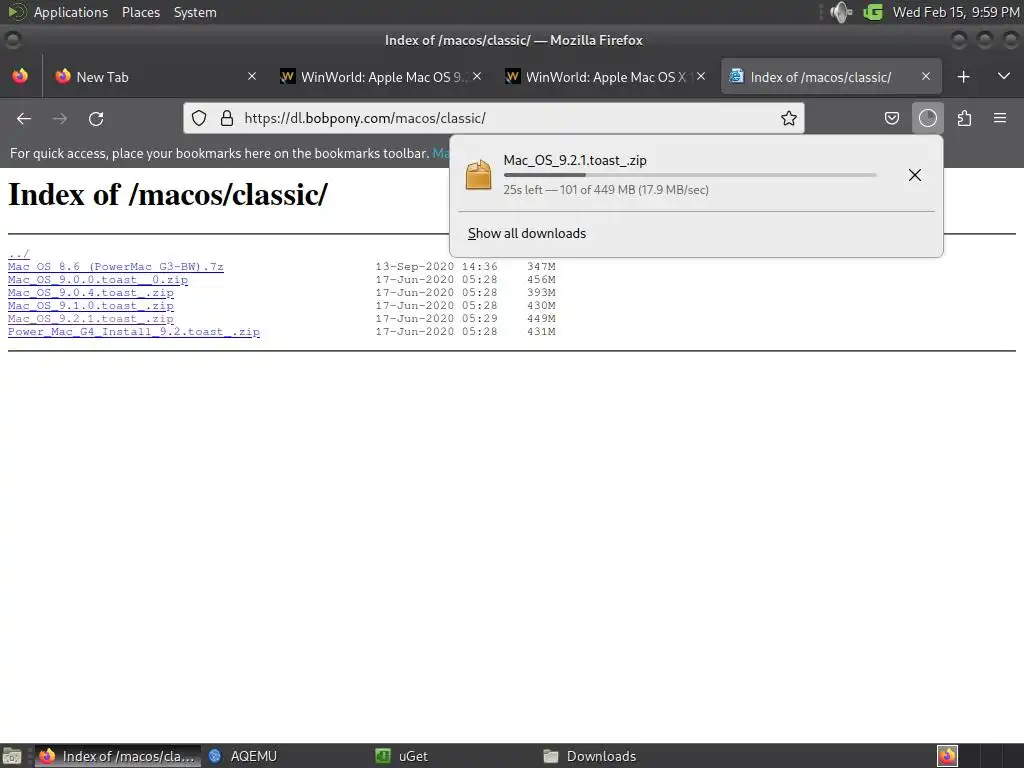This screenshot has height=768, width=1024.
Task: Open the Places menu
Action: point(141,12)
